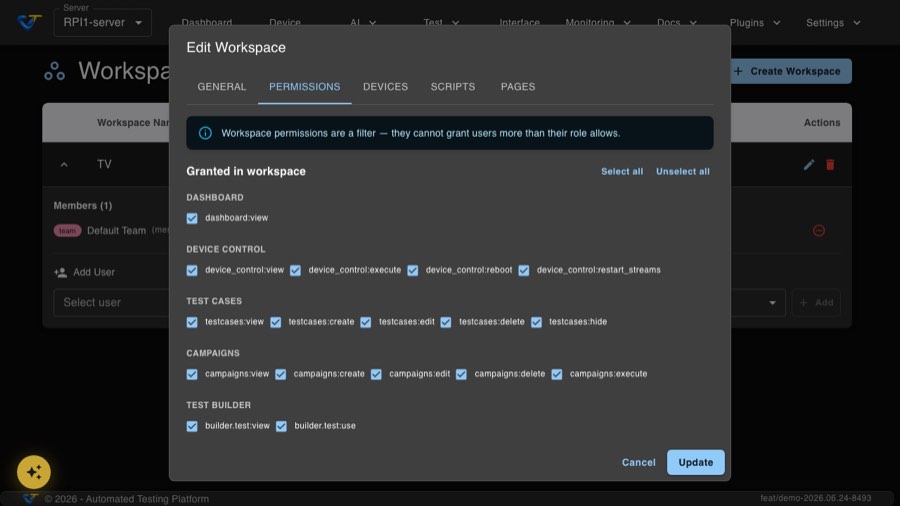
Task: Toggle builder.test:view checkbox
Action: pyautogui.click(x=192, y=426)
